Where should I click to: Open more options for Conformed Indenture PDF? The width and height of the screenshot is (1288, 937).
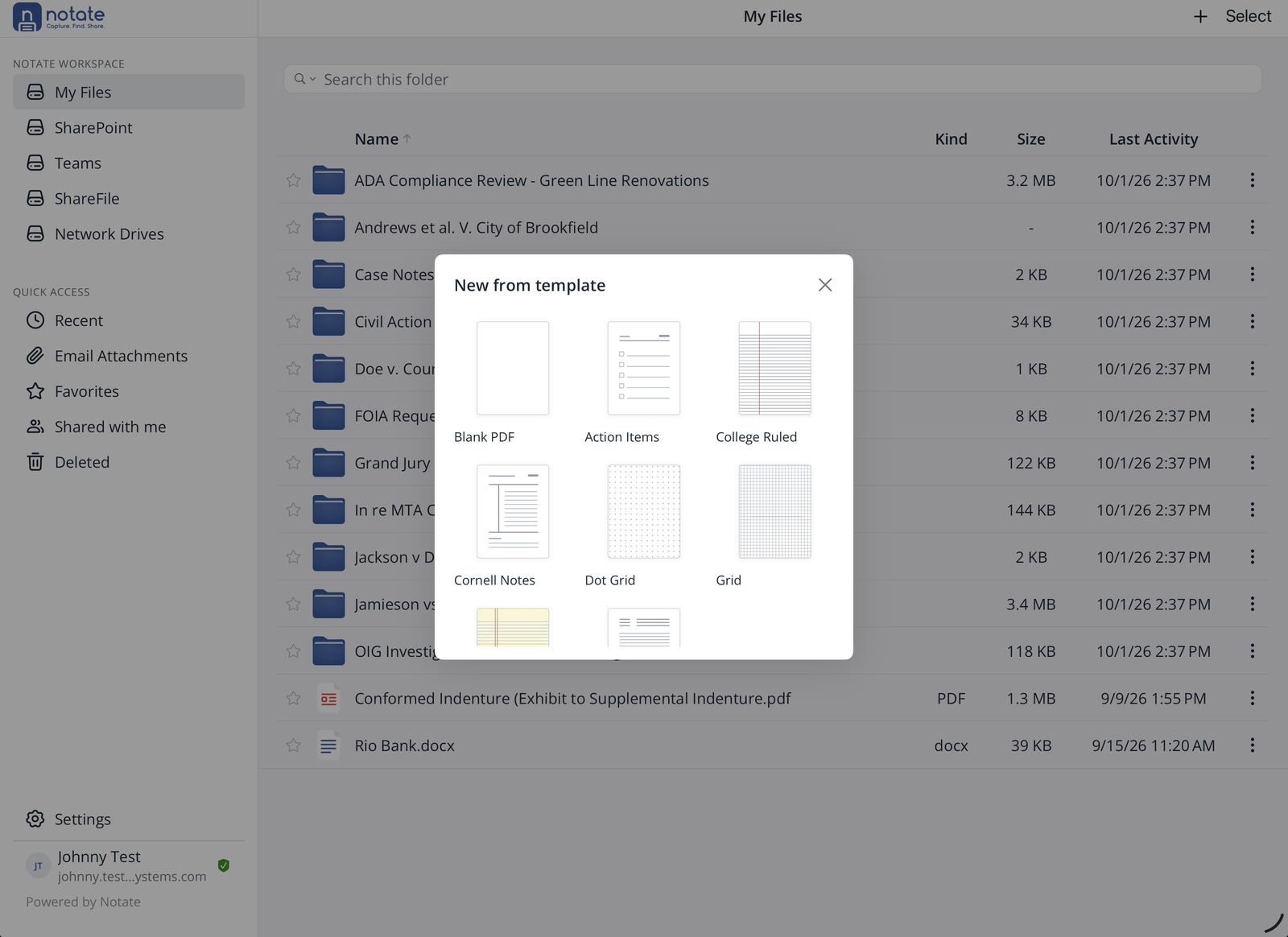[1252, 698]
